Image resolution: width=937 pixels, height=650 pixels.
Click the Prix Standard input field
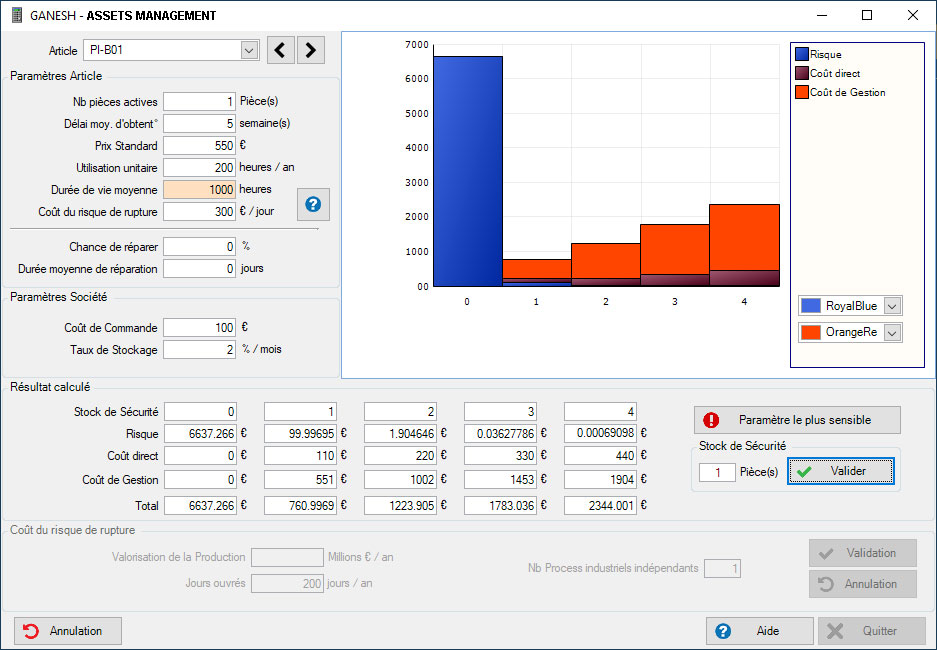pos(199,146)
